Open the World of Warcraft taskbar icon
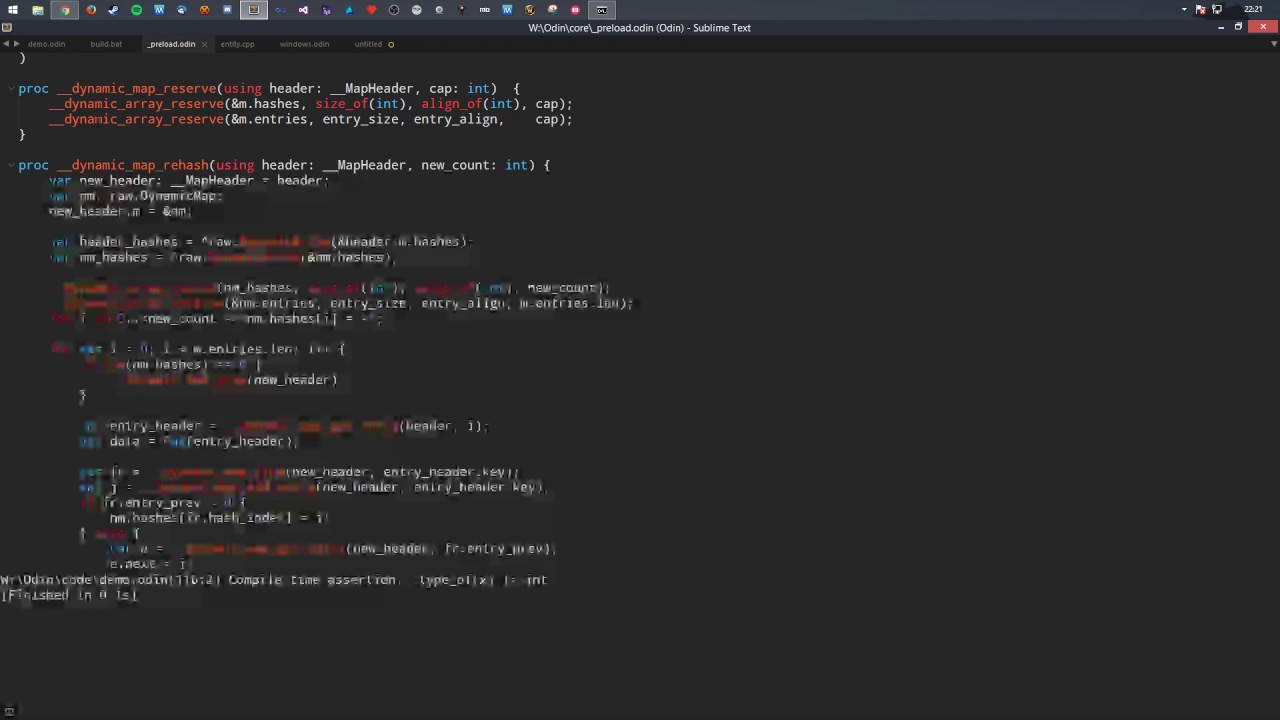Screen dimensions: 1280x720 (x=530, y=10)
